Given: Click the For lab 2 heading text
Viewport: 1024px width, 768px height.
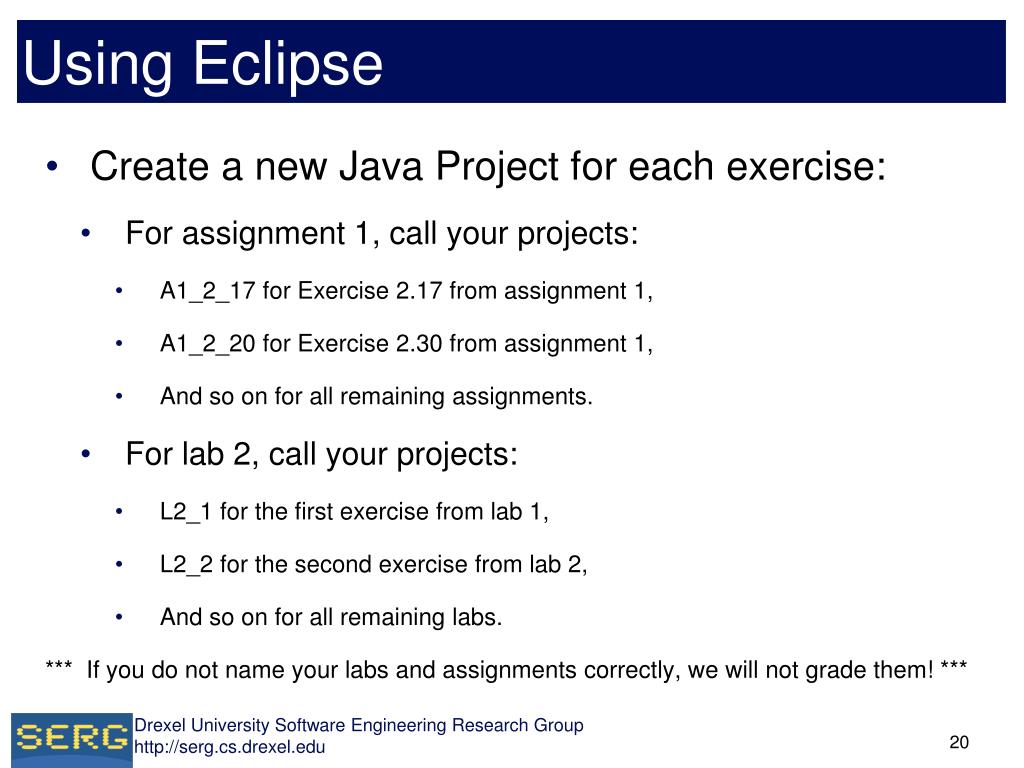Looking at the screenshot, I should click(x=321, y=454).
